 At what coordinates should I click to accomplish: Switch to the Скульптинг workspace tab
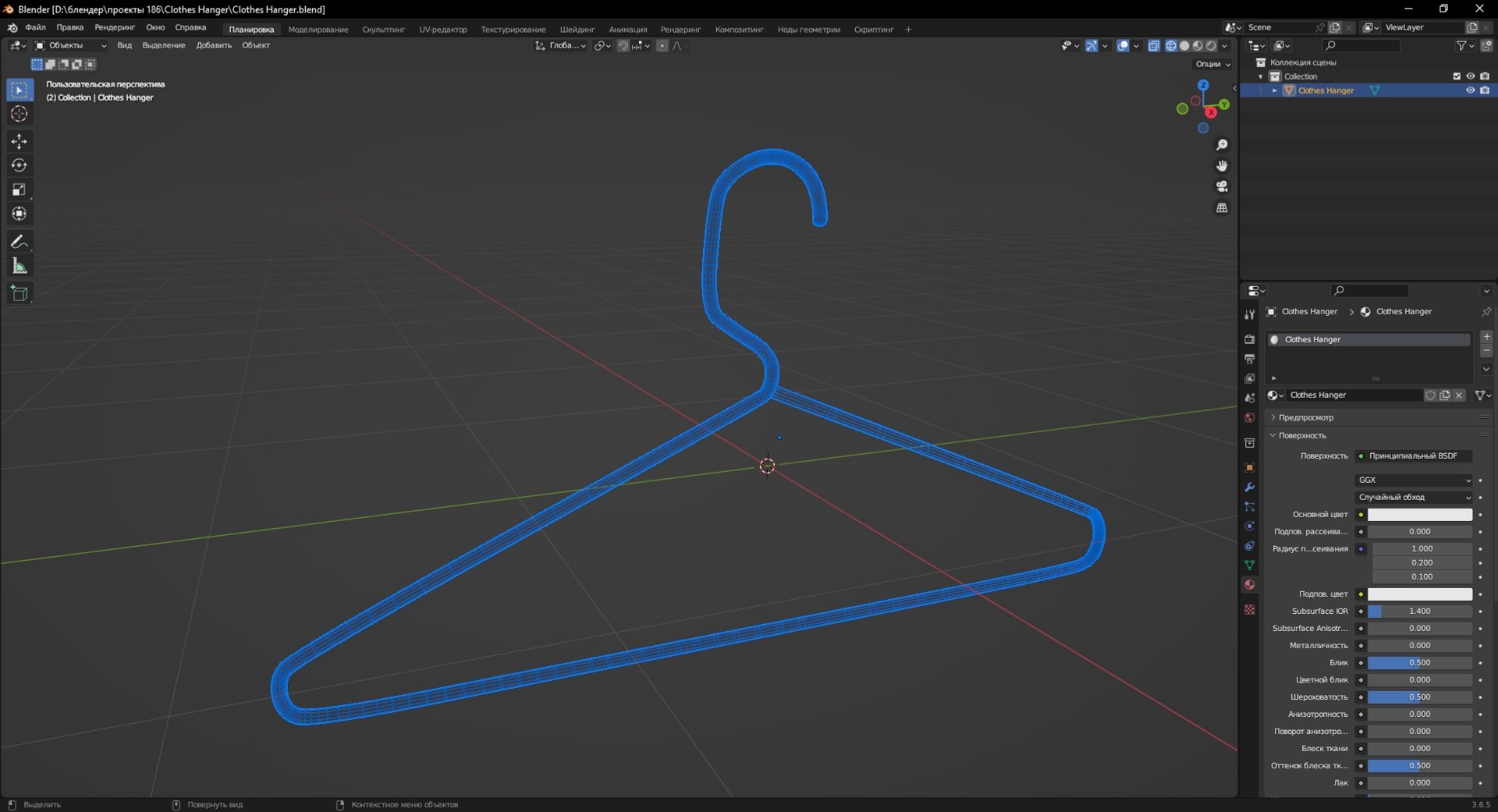[x=383, y=30]
